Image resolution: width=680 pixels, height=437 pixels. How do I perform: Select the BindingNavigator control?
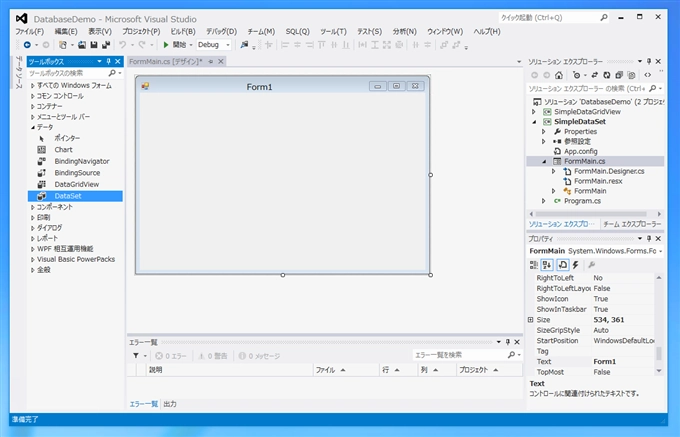point(82,161)
